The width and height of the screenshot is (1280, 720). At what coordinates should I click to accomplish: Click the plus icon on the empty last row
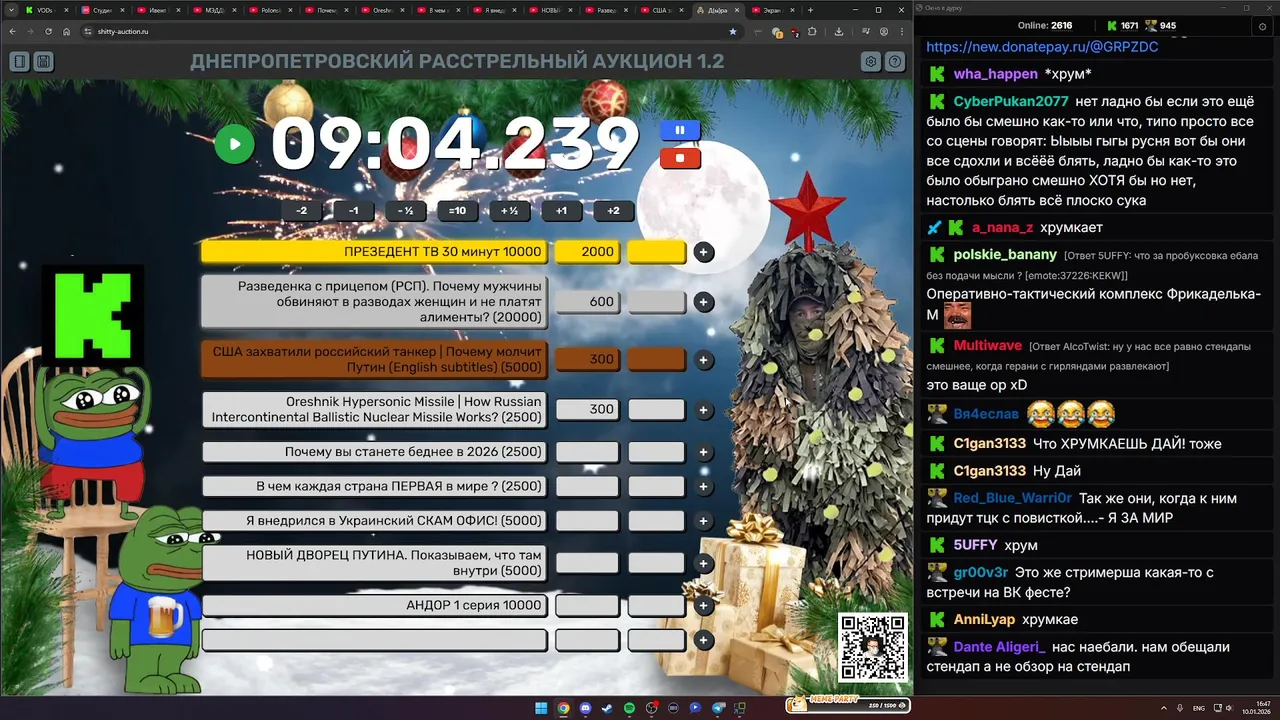[x=704, y=640]
